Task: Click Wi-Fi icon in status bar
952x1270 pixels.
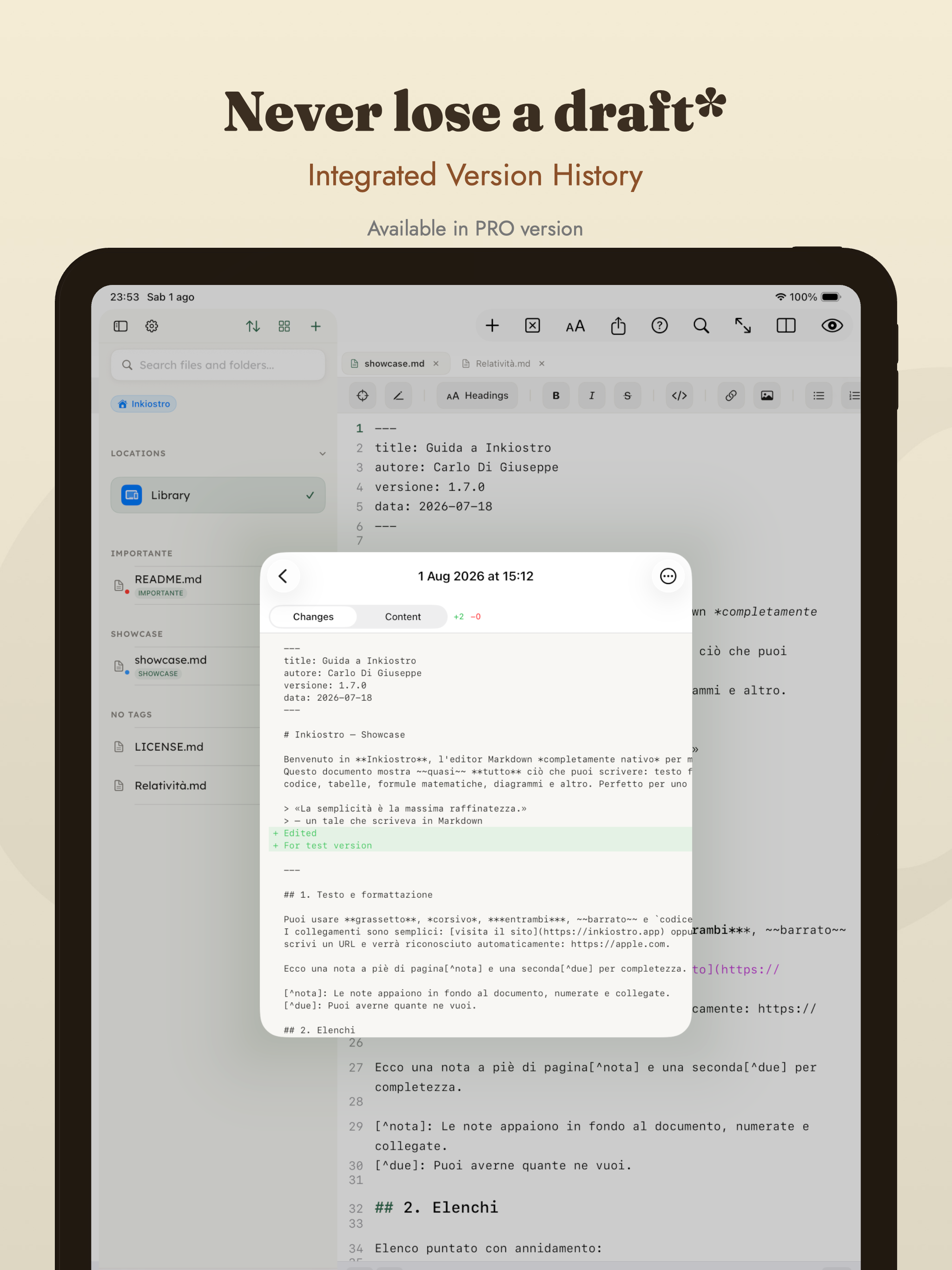Action: pyautogui.click(x=780, y=297)
